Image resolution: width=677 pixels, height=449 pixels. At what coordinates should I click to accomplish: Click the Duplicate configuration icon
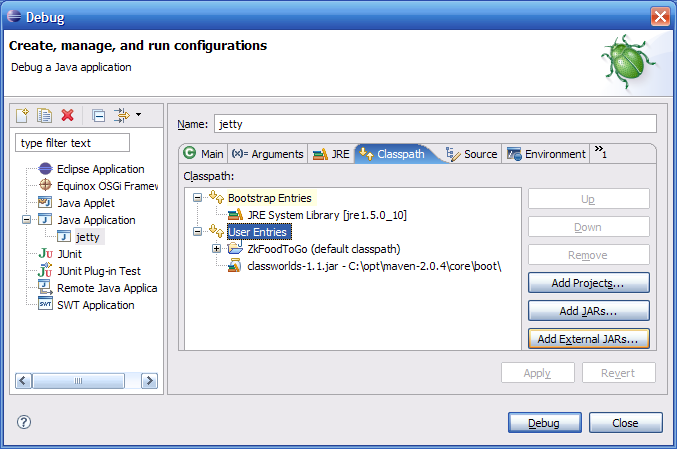click(44, 115)
